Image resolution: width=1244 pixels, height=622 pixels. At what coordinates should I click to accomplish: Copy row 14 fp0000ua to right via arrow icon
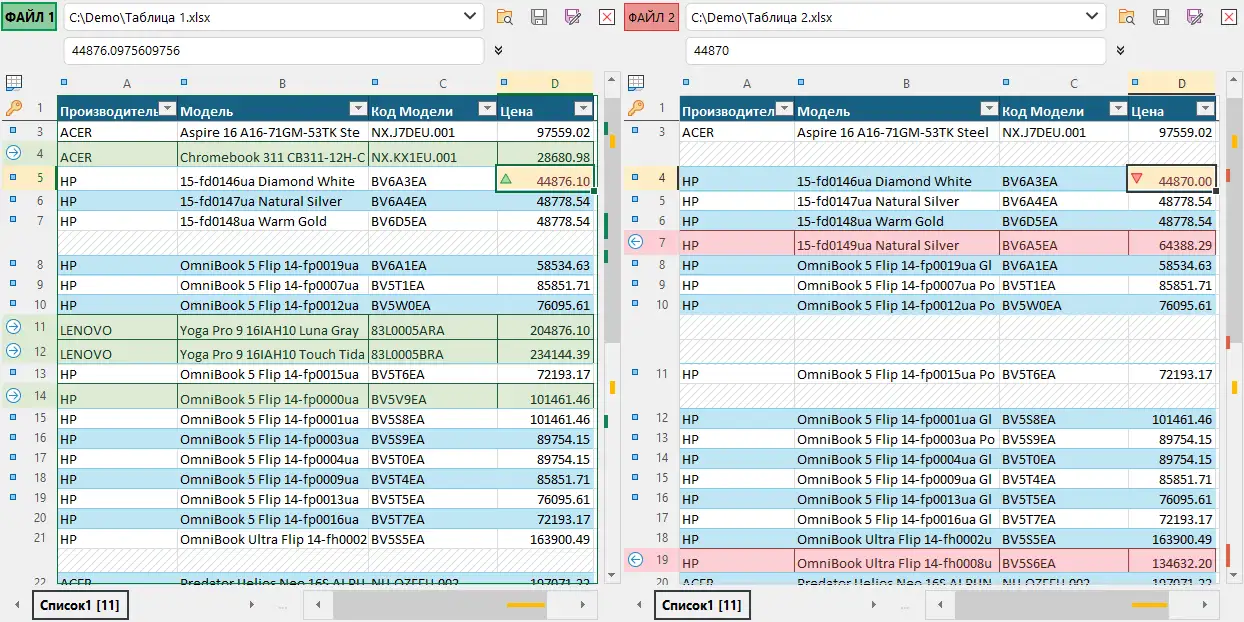pos(14,395)
